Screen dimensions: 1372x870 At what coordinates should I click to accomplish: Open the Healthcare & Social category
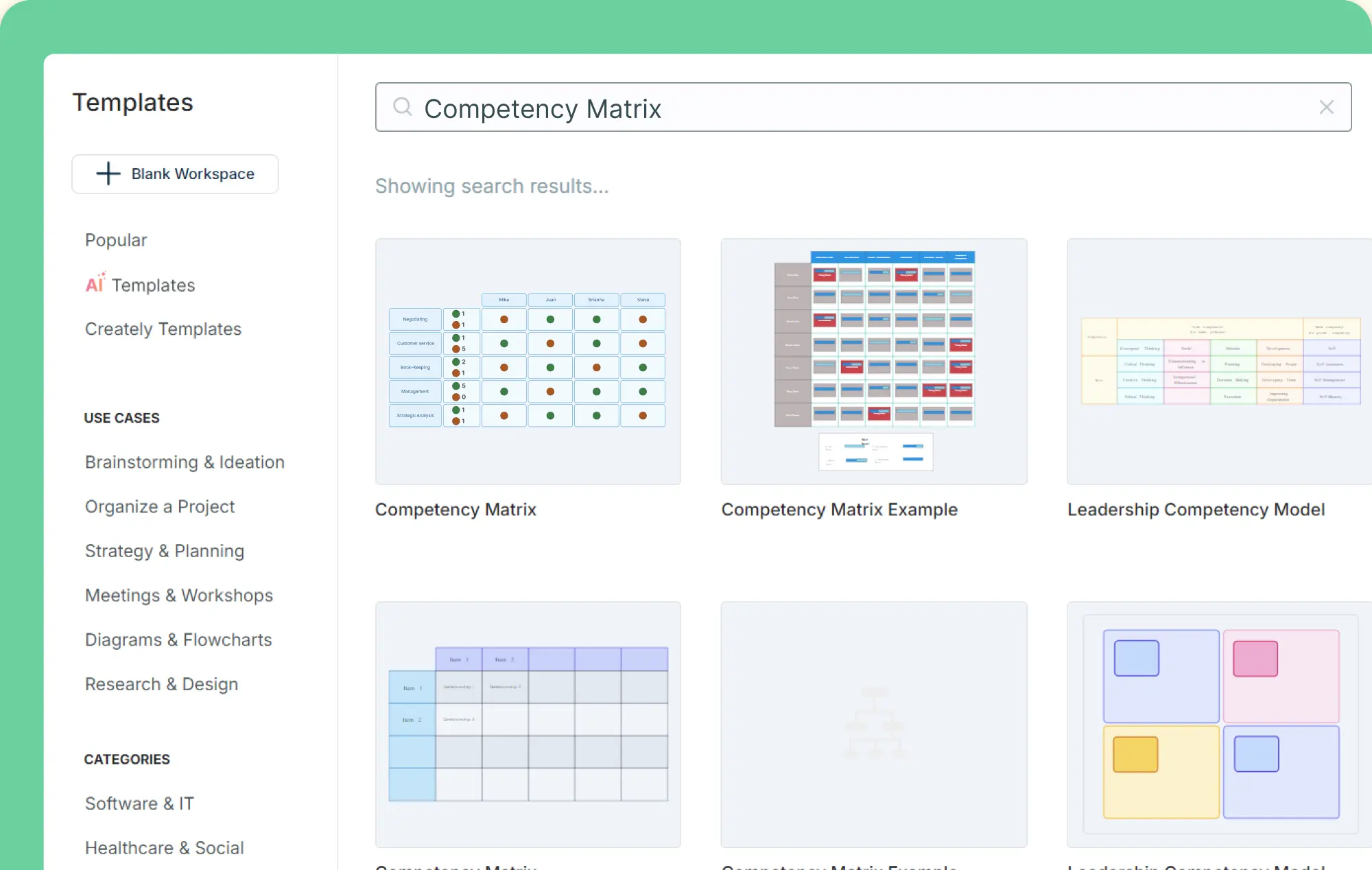pos(165,848)
